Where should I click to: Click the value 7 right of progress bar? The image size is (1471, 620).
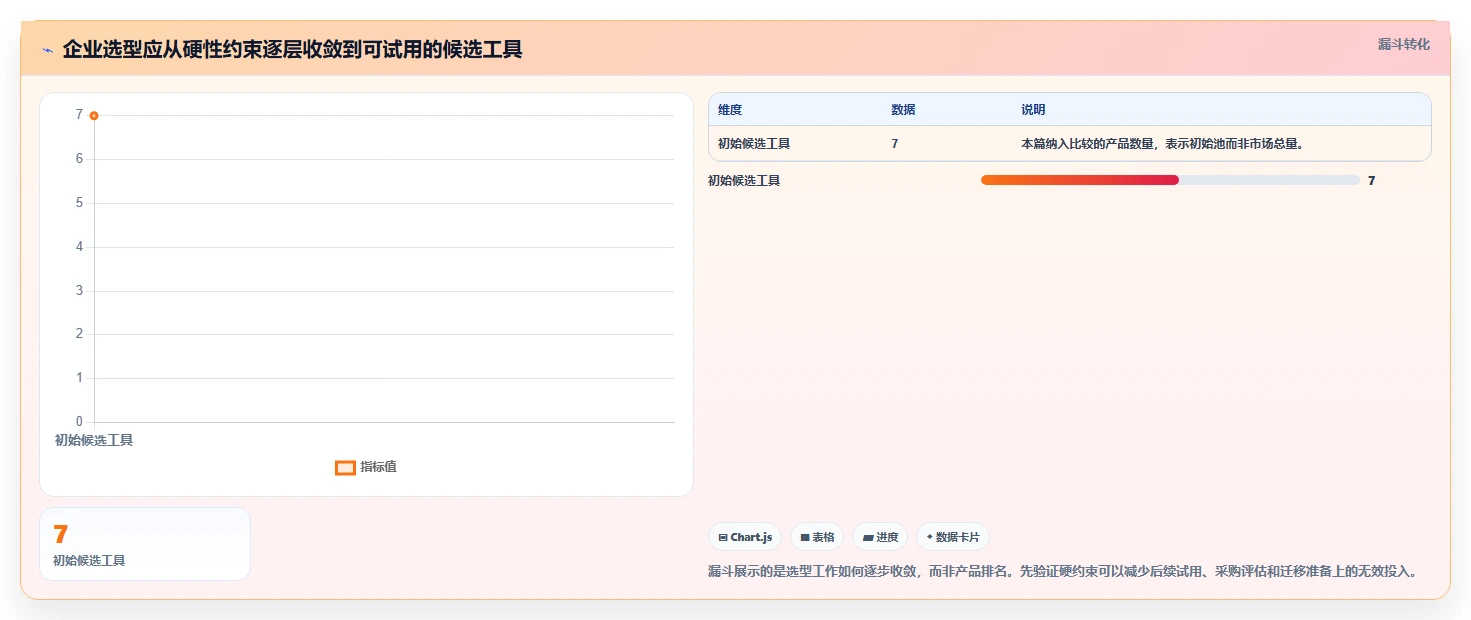pos(1372,181)
